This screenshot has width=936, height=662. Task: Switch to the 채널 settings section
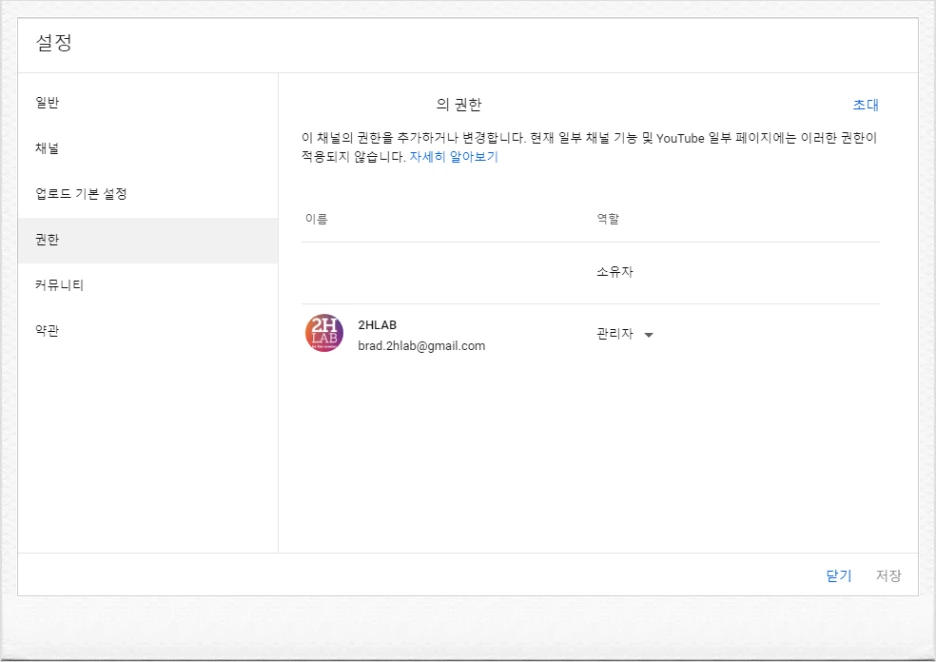[147, 148]
